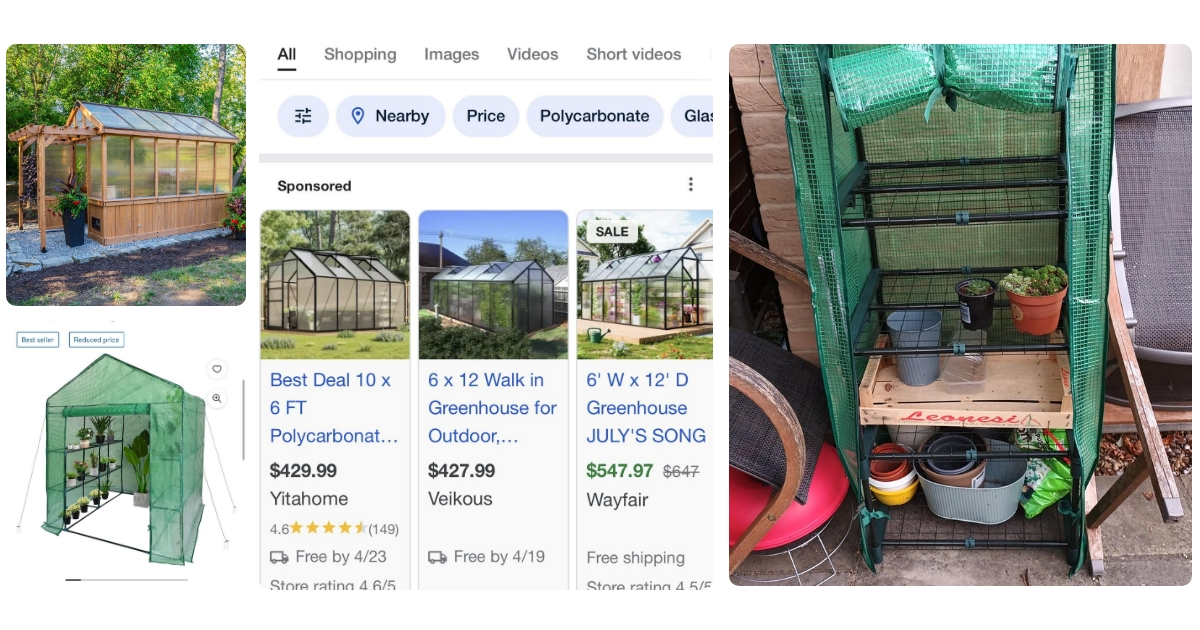
Task: Click the zoom magnifier on product image
Action: point(216,398)
